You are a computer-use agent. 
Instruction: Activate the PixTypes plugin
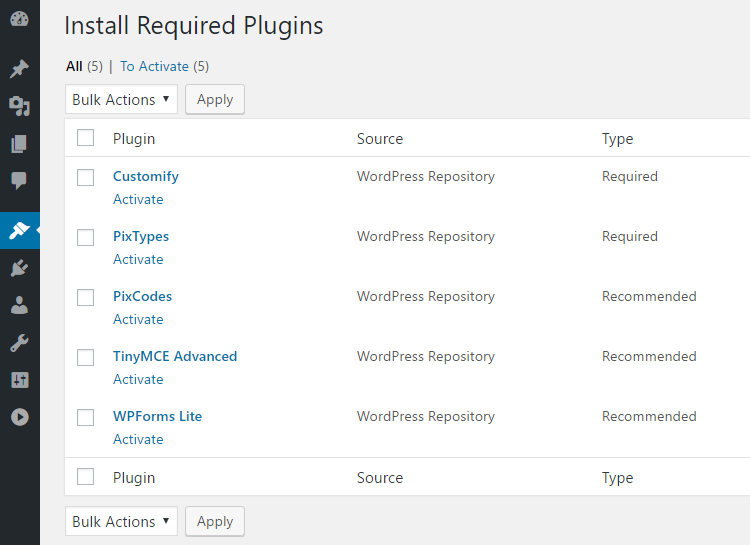pyautogui.click(x=138, y=259)
